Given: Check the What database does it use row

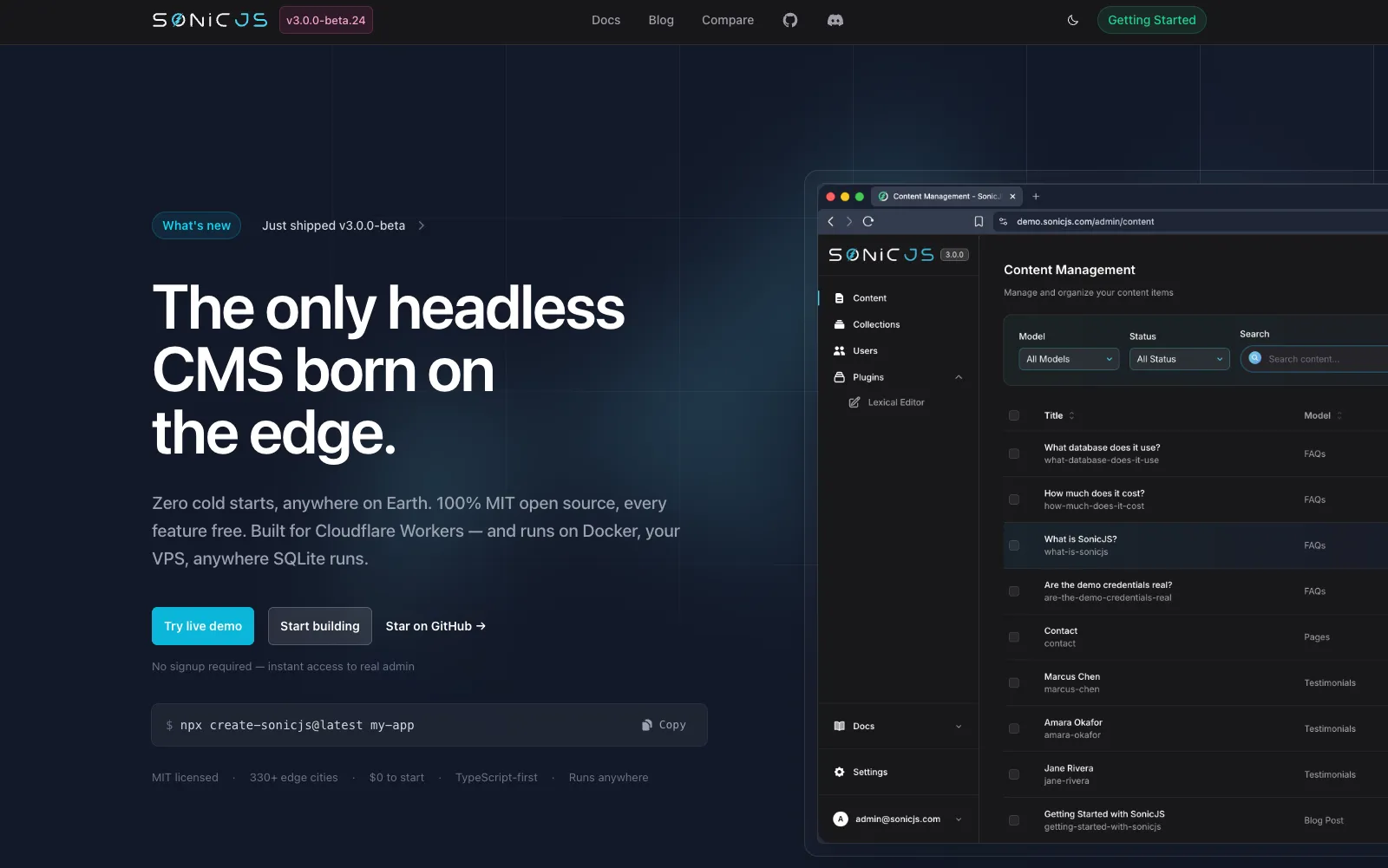Looking at the screenshot, I should pos(1014,454).
